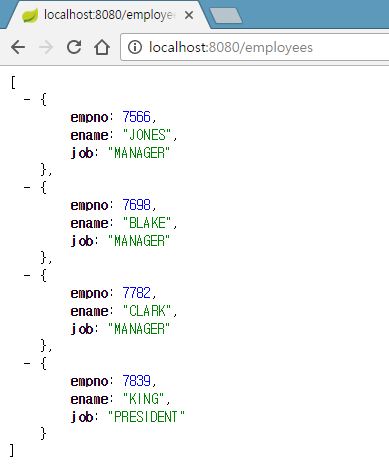389x469 pixels.
Task: Select empno value 7839
Action: click(137, 381)
